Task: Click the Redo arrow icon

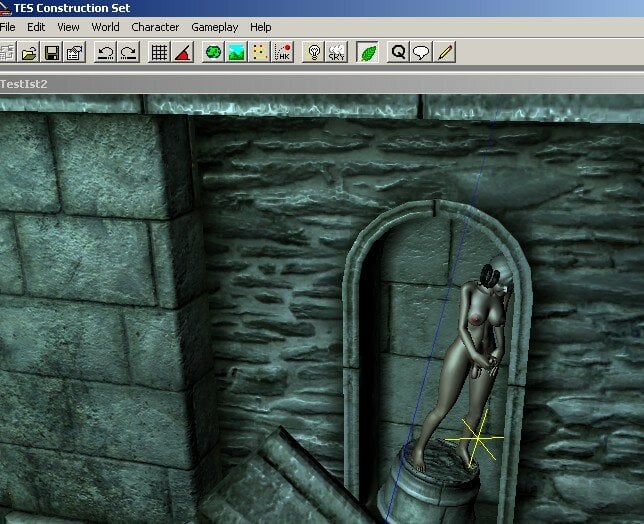Action: click(x=129, y=52)
